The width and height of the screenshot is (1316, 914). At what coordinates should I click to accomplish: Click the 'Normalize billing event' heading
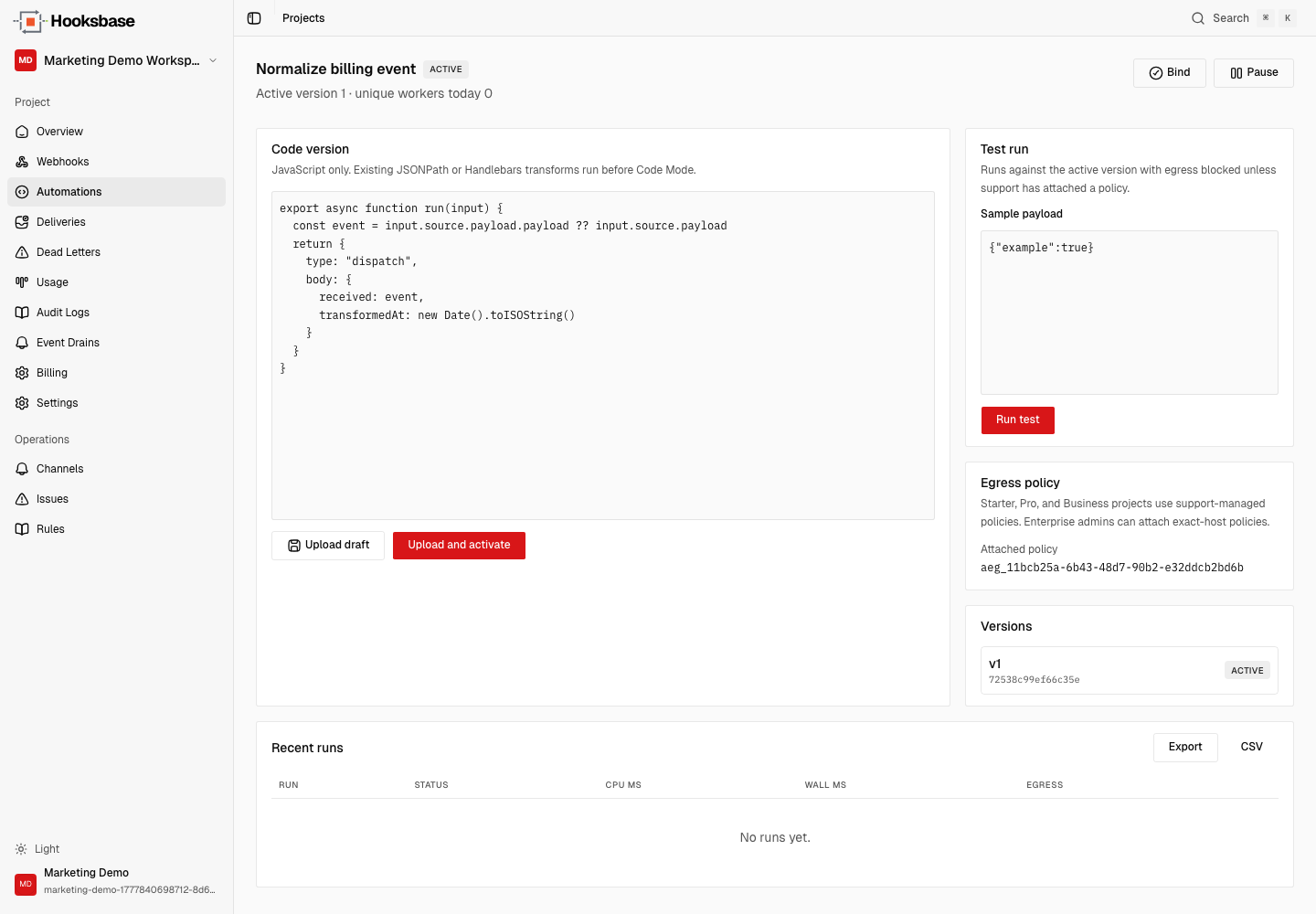(335, 69)
